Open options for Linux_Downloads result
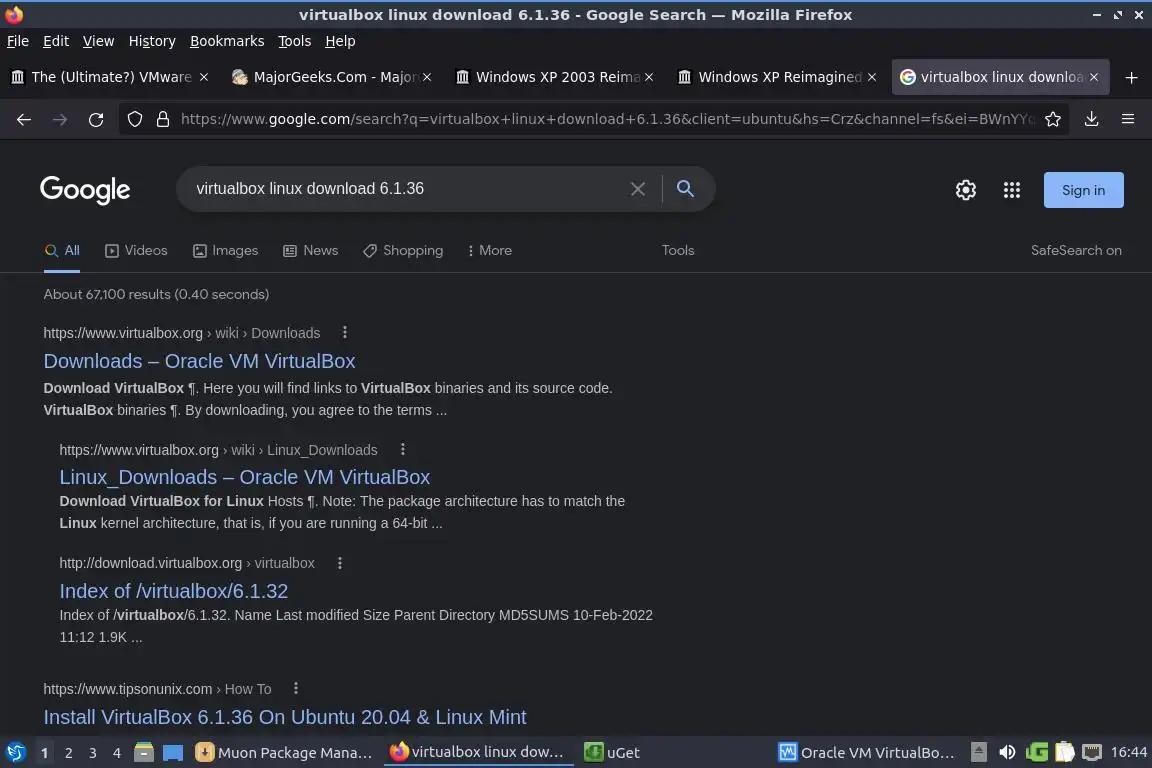The image size is (1152, 768). point(403,449)
